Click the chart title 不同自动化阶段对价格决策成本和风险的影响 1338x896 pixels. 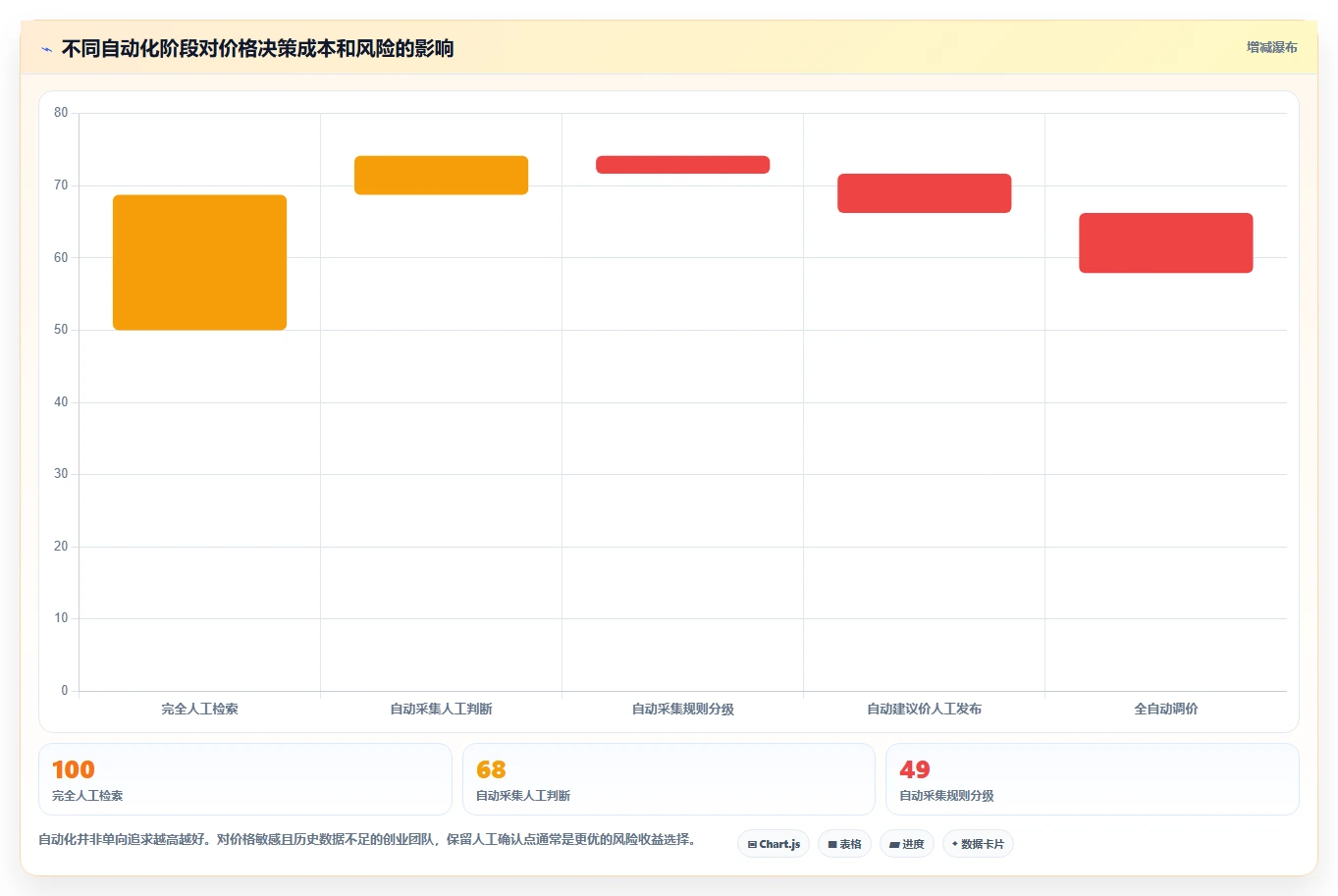tap(257, 48)
